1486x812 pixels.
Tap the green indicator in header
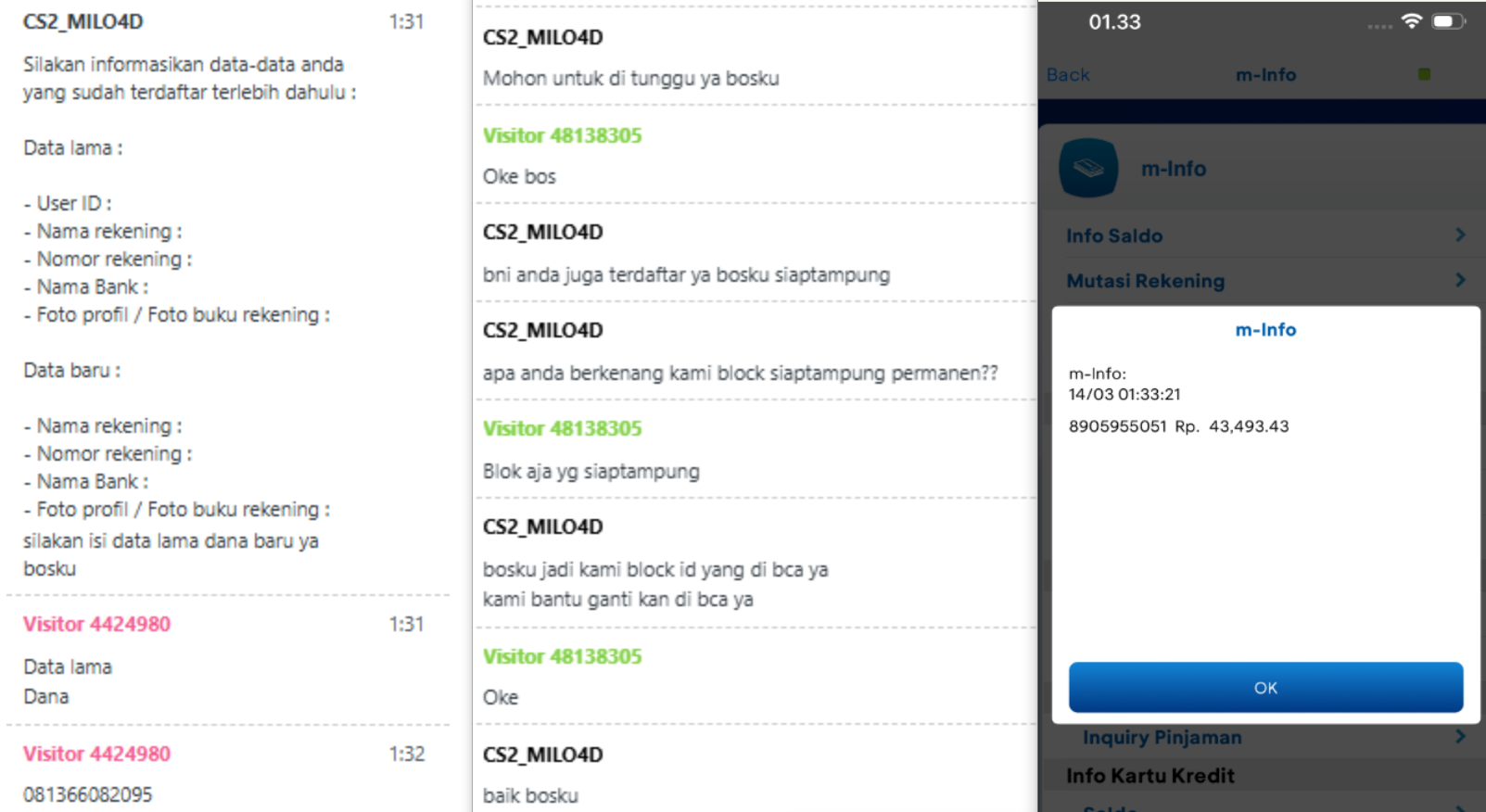tap(1424, 74)
